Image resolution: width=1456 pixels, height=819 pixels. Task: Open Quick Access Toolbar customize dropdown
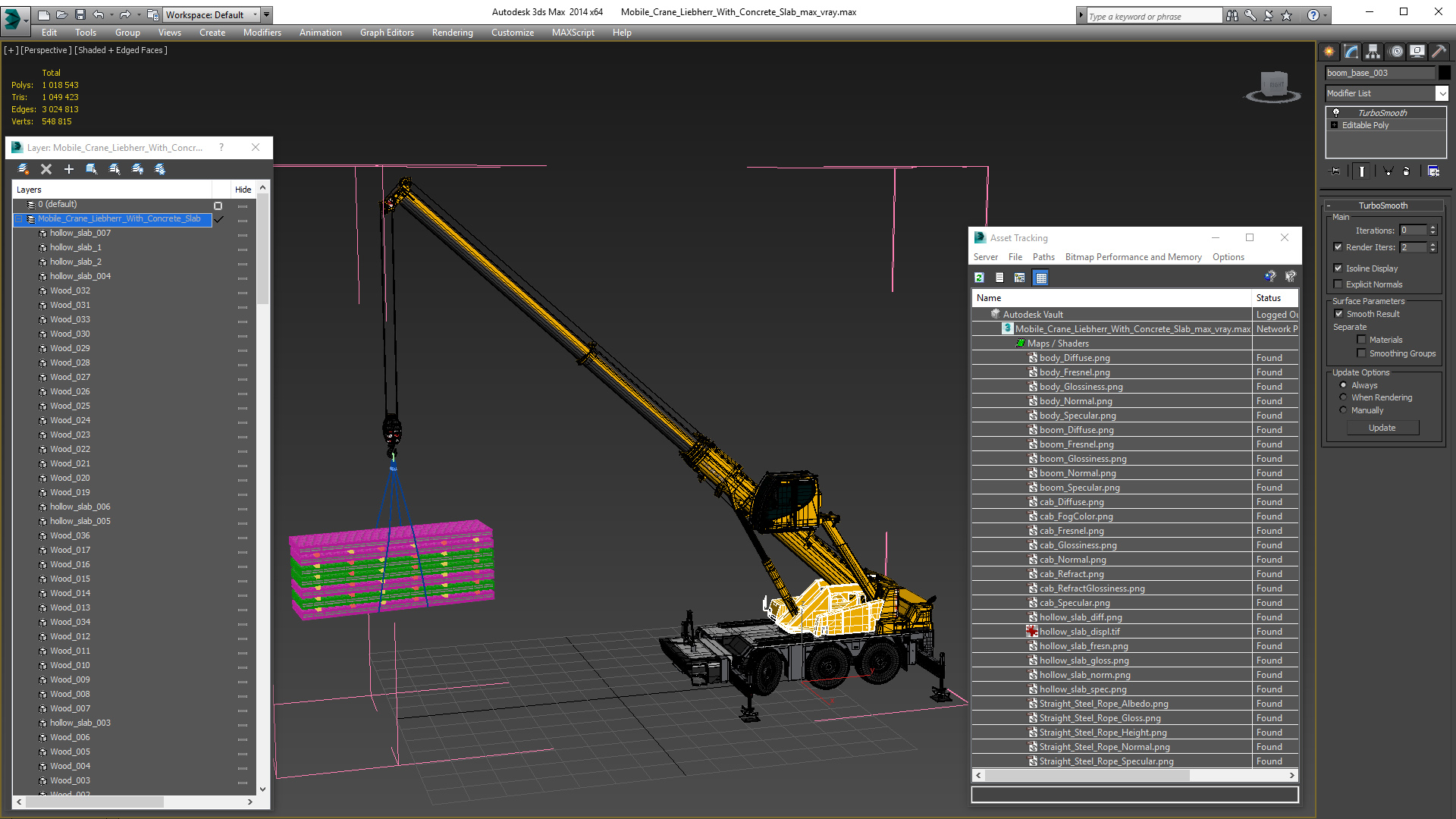pos(267,14)
